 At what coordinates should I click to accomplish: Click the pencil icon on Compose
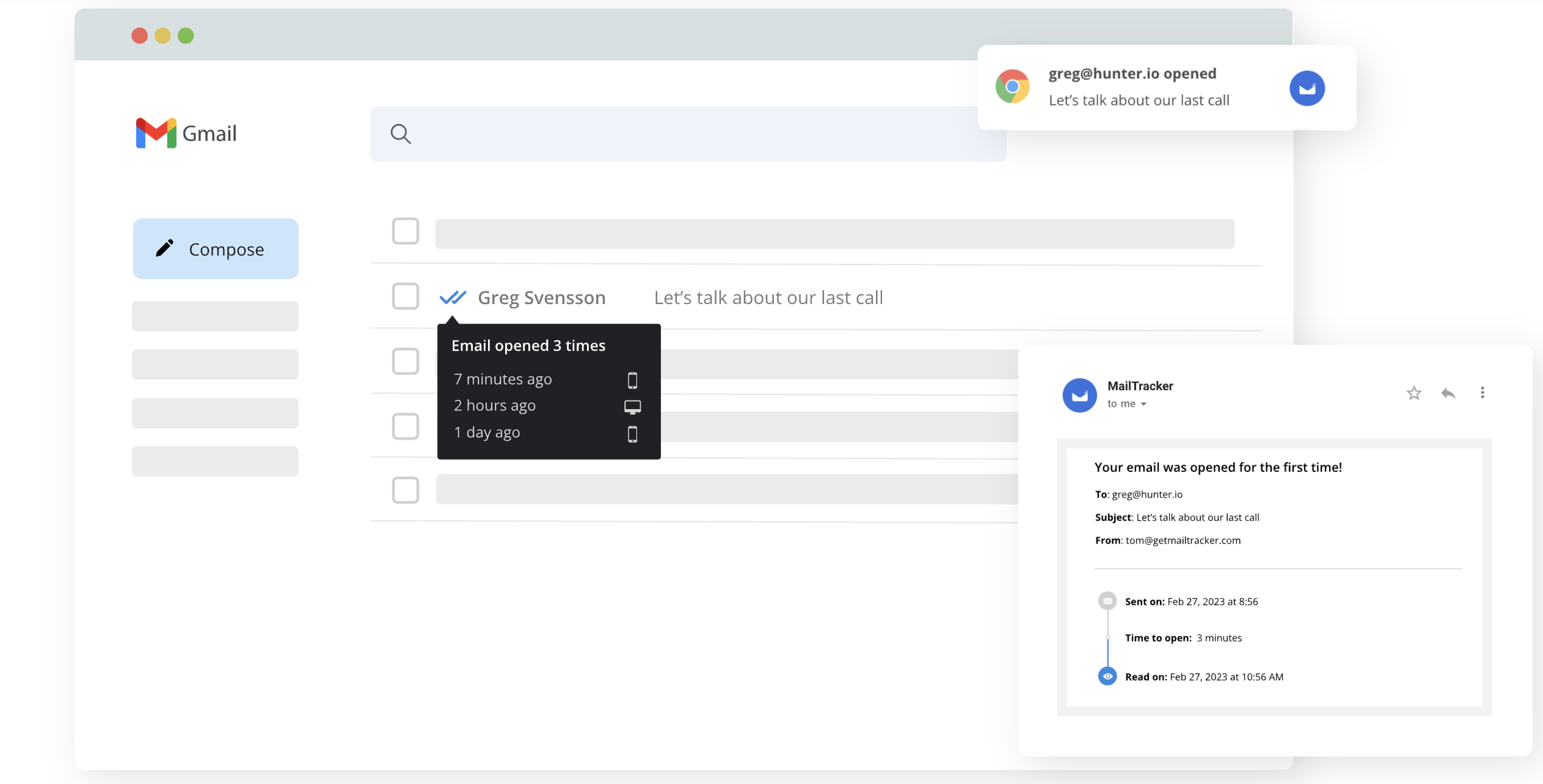coord(164,248)
